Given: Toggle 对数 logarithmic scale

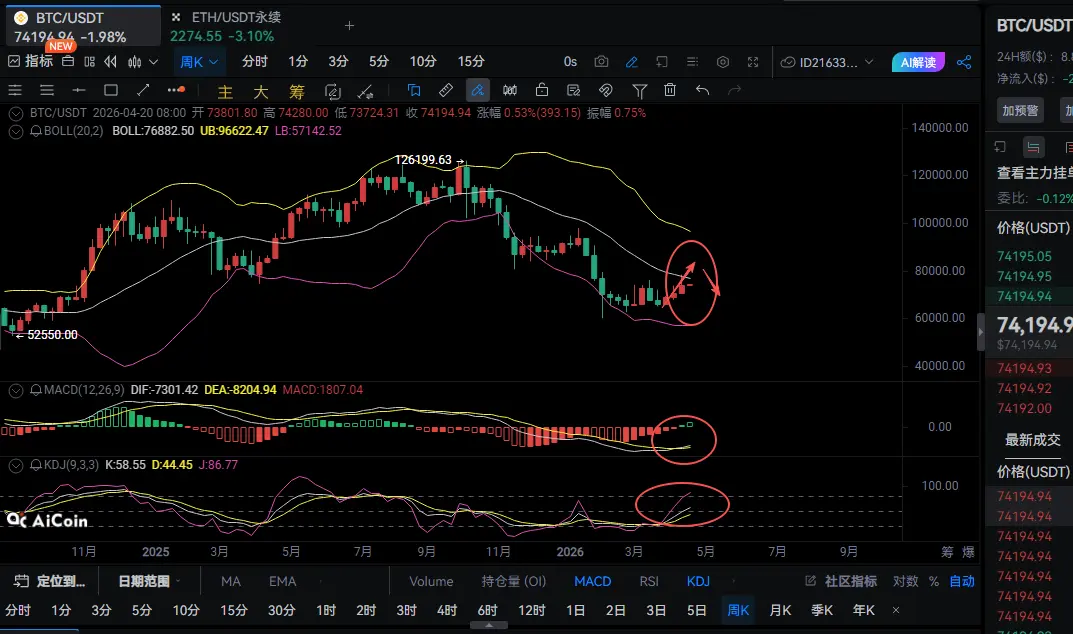Looking at the screenshot, I should (x=905, y=581).
